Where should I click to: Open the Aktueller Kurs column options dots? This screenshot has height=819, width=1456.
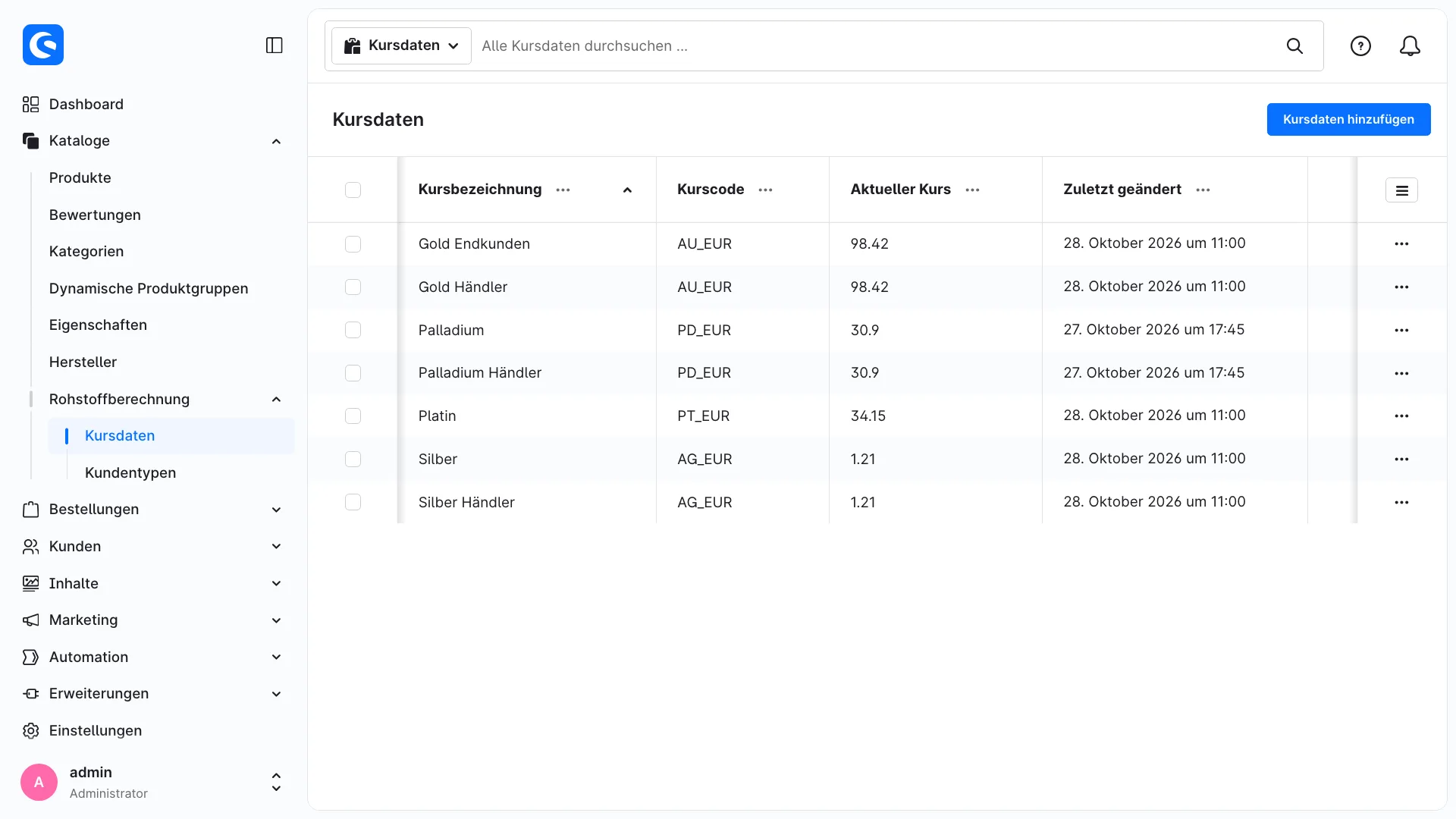pyautogui.click(x=972, y=190)
